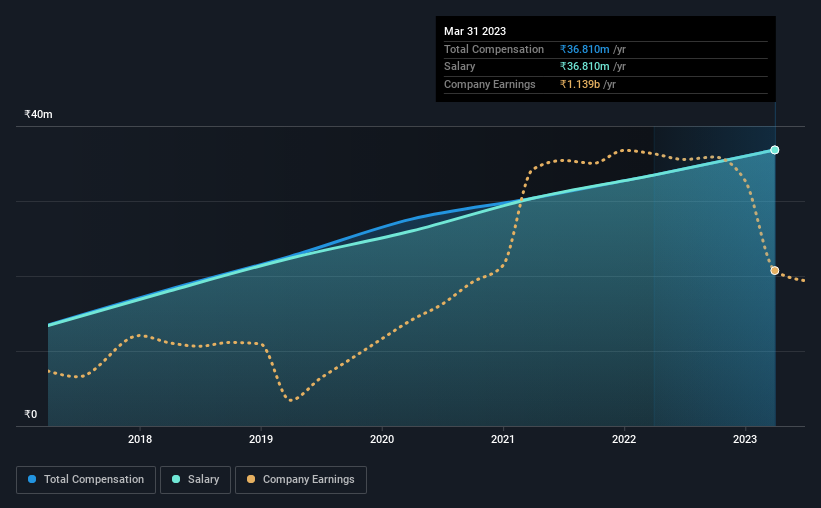Image resolution: width=821 pixels, height=508 pixels.
Task: Click the Mar 31 2023 tooltip date
Action: [x=475, y=31]
